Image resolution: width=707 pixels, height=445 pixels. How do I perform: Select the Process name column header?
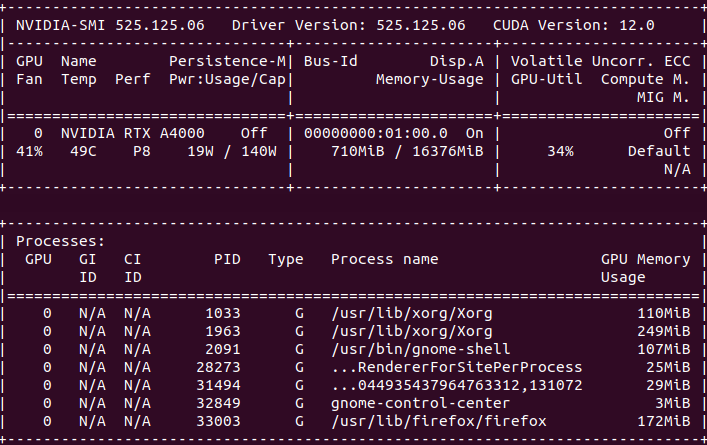click(x=385, y=259)
